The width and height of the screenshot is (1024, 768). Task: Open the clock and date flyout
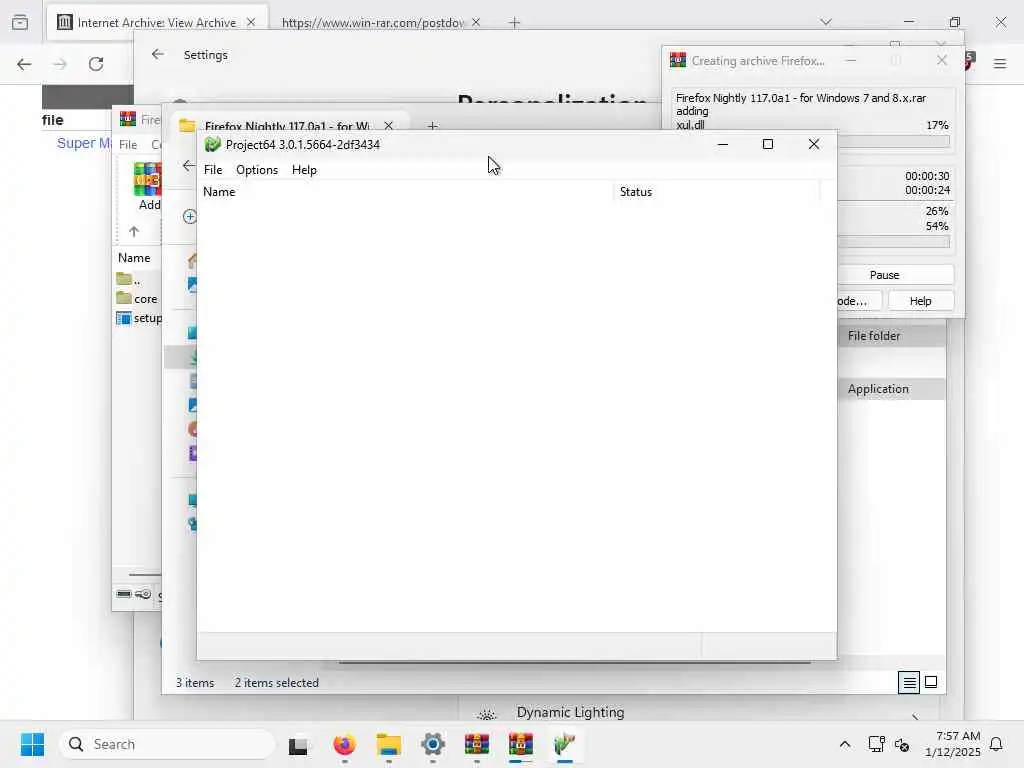point(953,744)
